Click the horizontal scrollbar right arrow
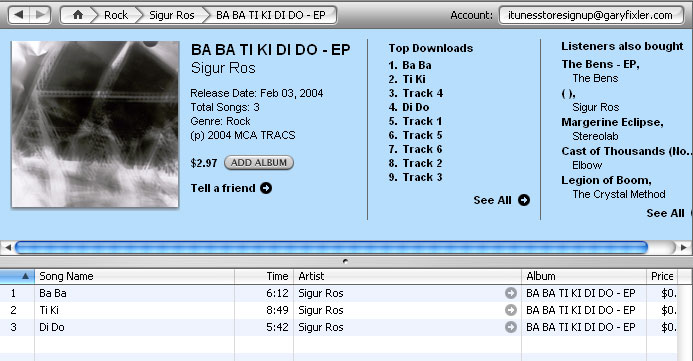Viewport: 693px width, 361px height. tap(683, 247)
